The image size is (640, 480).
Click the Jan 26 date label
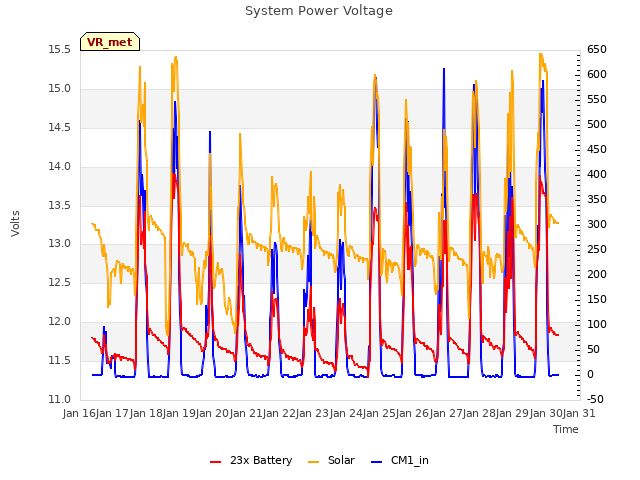pyautogui.click(x=413, y=413)
